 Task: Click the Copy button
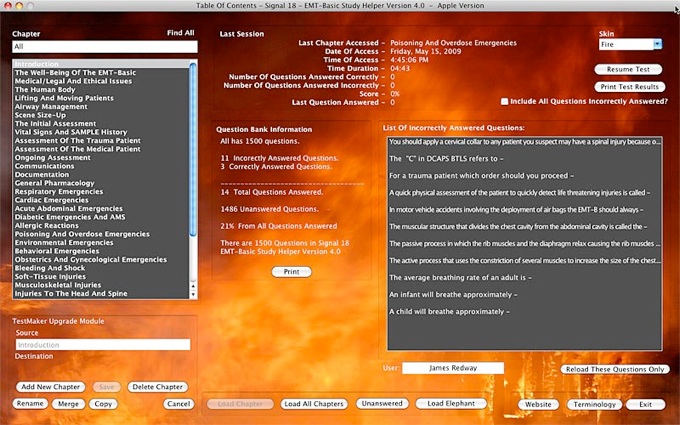click(103, 404)
